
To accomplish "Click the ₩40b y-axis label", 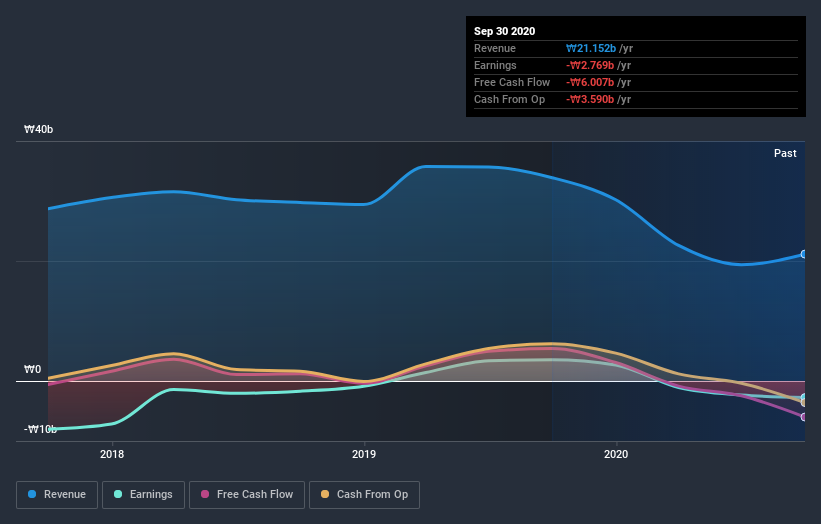I will point(38,129).
